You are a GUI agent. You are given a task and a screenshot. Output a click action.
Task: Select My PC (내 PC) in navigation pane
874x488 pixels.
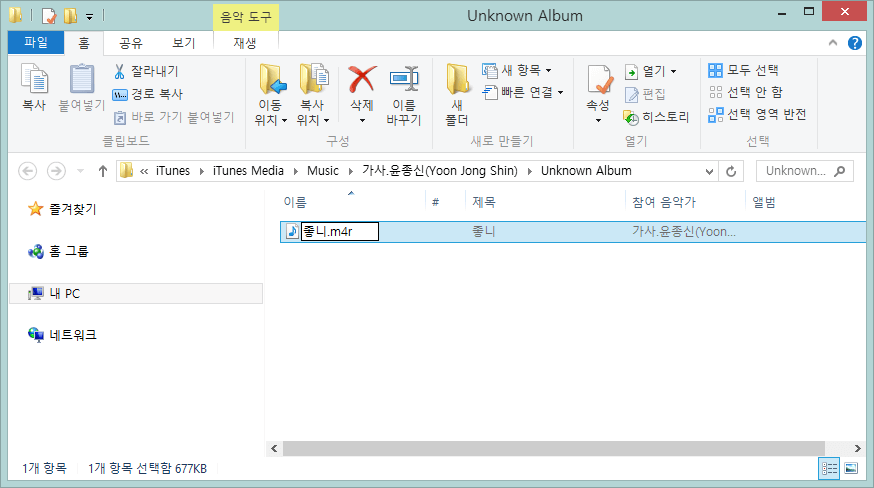tap(65, 294)
